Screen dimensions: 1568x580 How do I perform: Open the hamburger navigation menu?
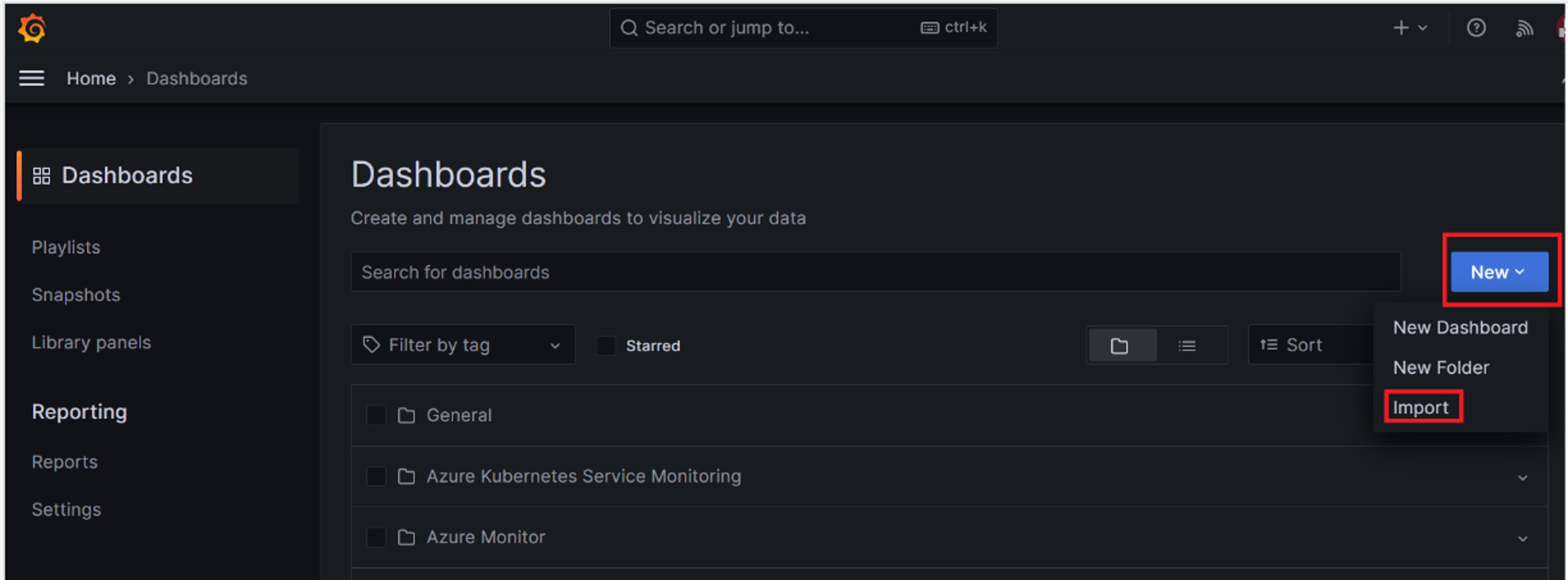[x=32, y=78]
